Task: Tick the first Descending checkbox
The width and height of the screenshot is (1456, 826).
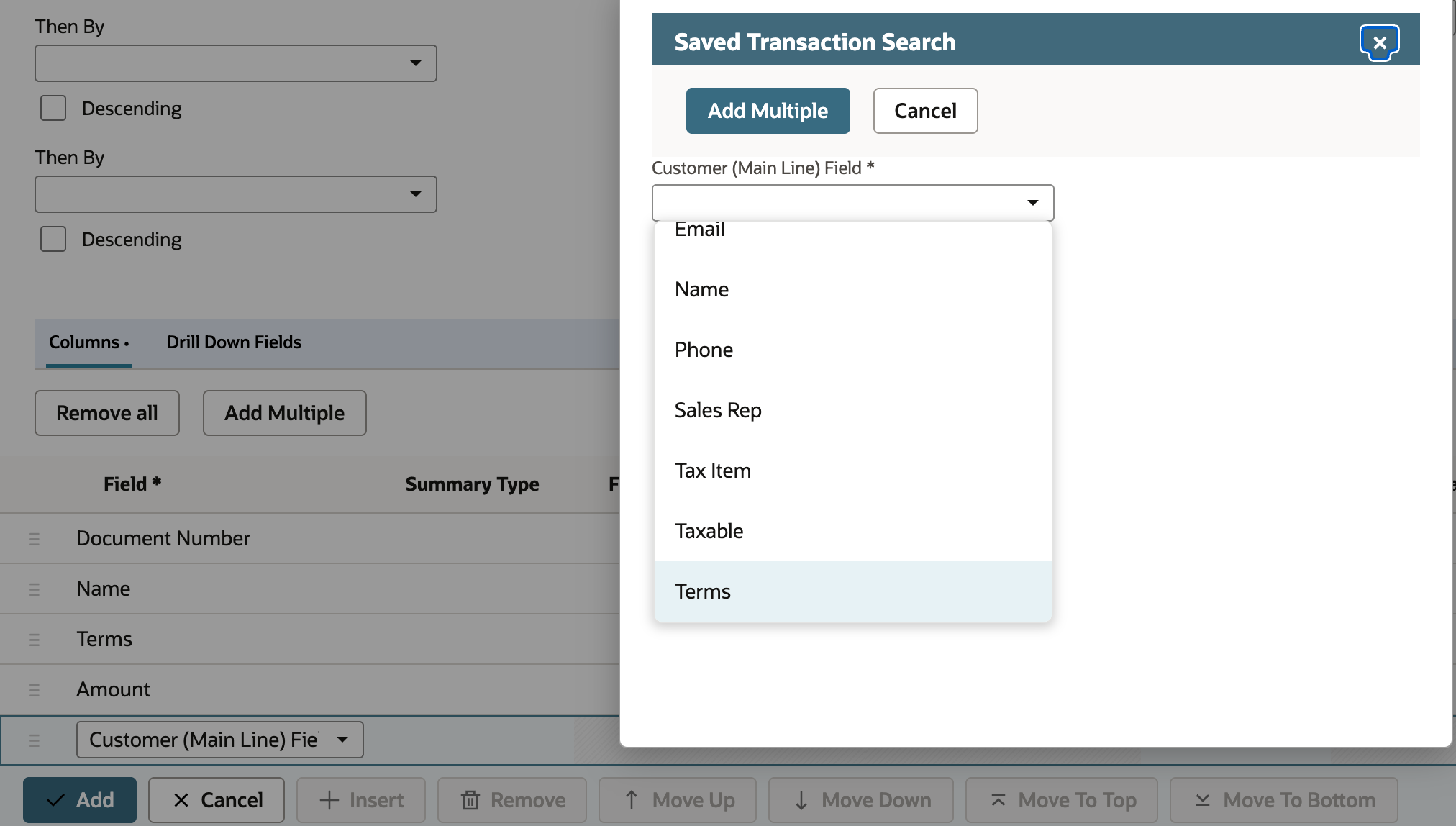Action: (53, 108)
